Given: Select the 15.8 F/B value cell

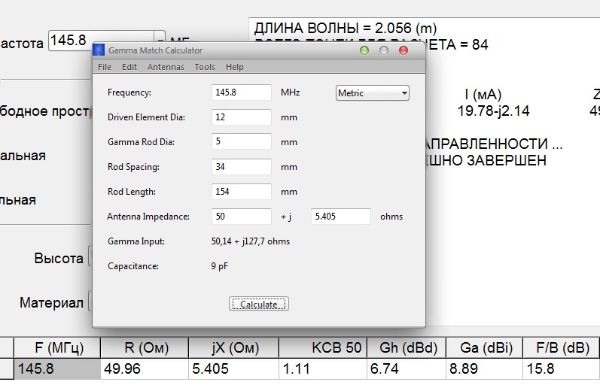Looking at the screenshot, I should pyautogui.click(x=561, y=369).
